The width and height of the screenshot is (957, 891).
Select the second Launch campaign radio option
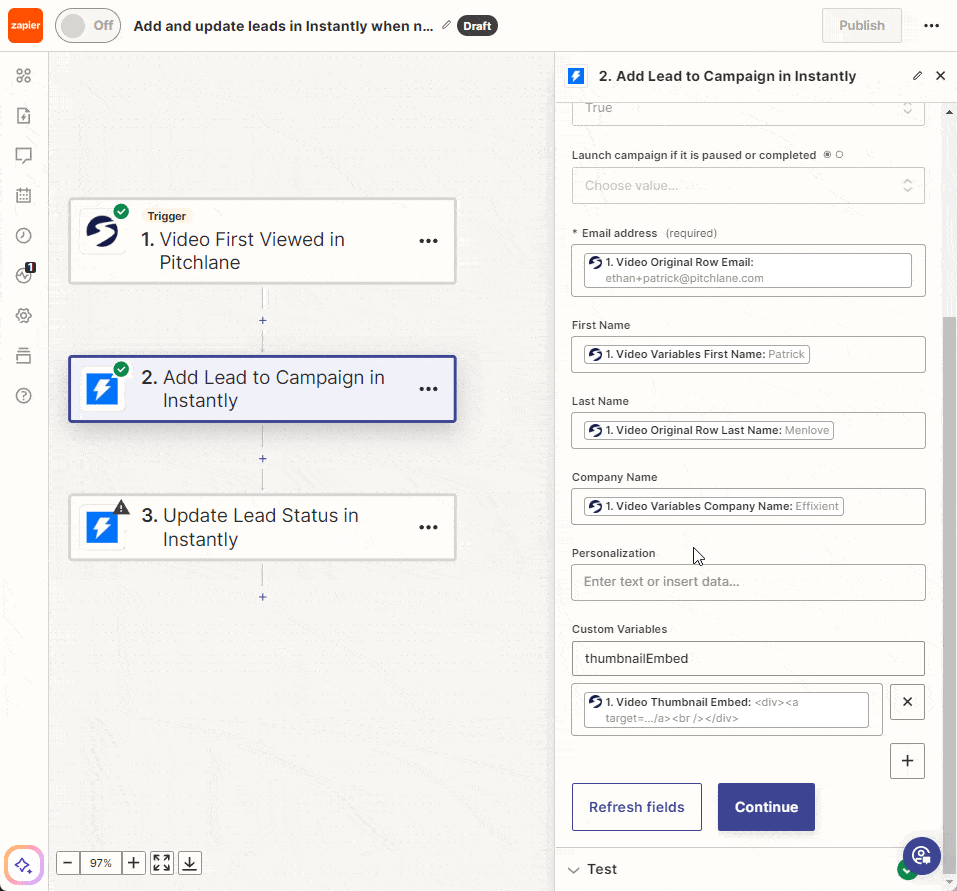pyautogui.click(x=840, y=154)
